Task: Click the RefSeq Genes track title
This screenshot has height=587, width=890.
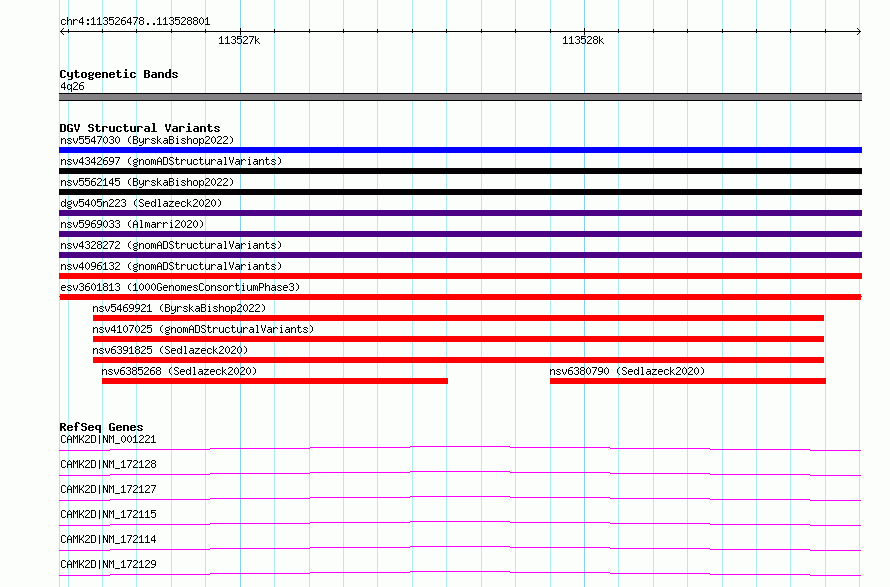Action: coord(101,427)
